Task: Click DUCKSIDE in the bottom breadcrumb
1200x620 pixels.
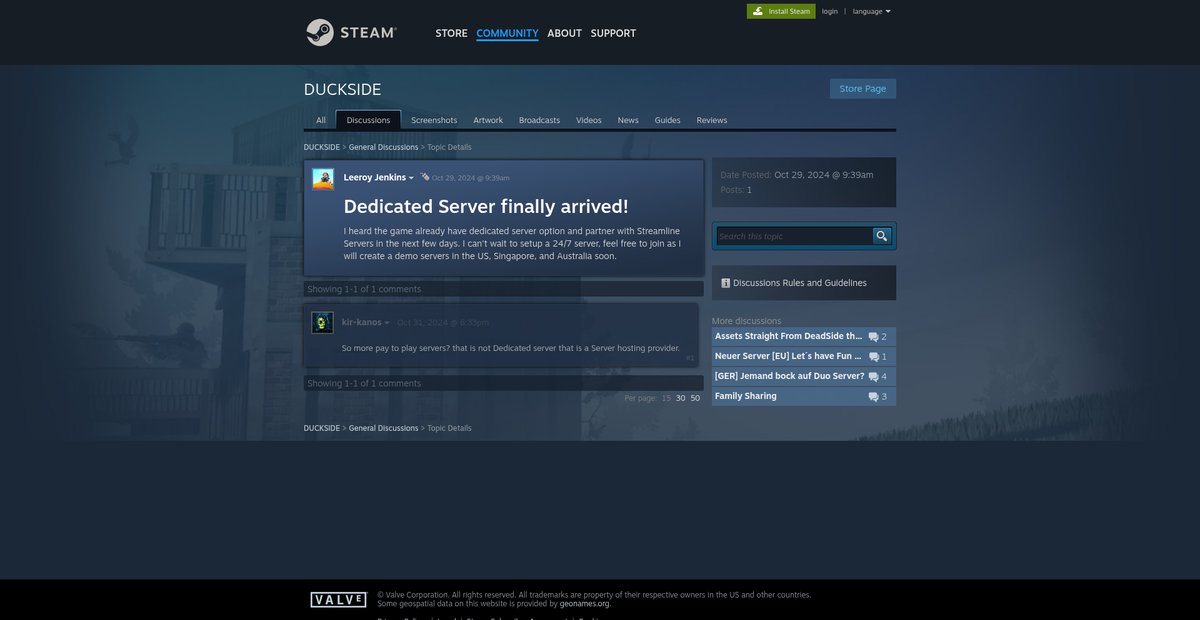Action: tap(322, 428)
